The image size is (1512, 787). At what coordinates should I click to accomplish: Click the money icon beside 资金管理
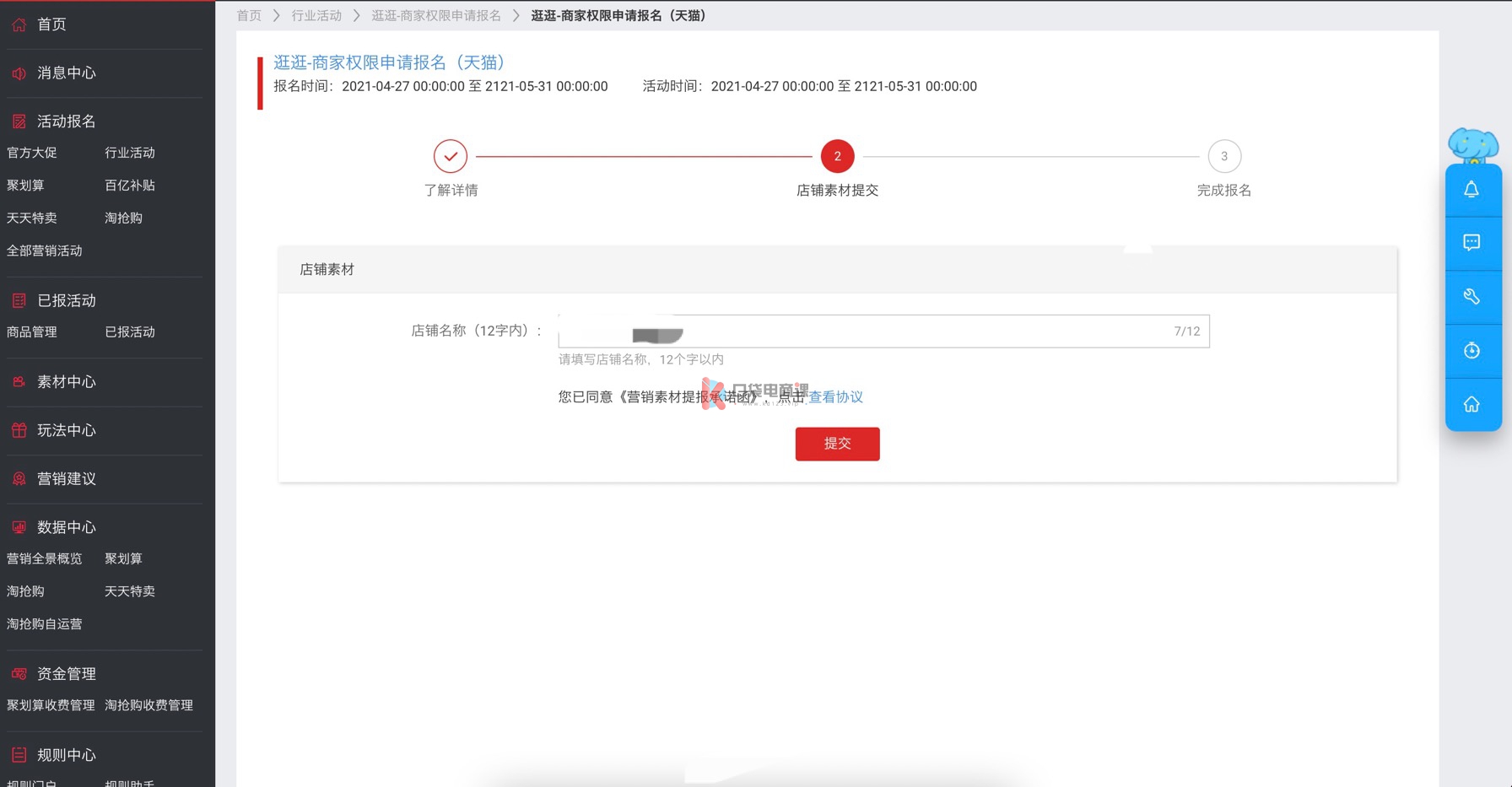[19, 674]
